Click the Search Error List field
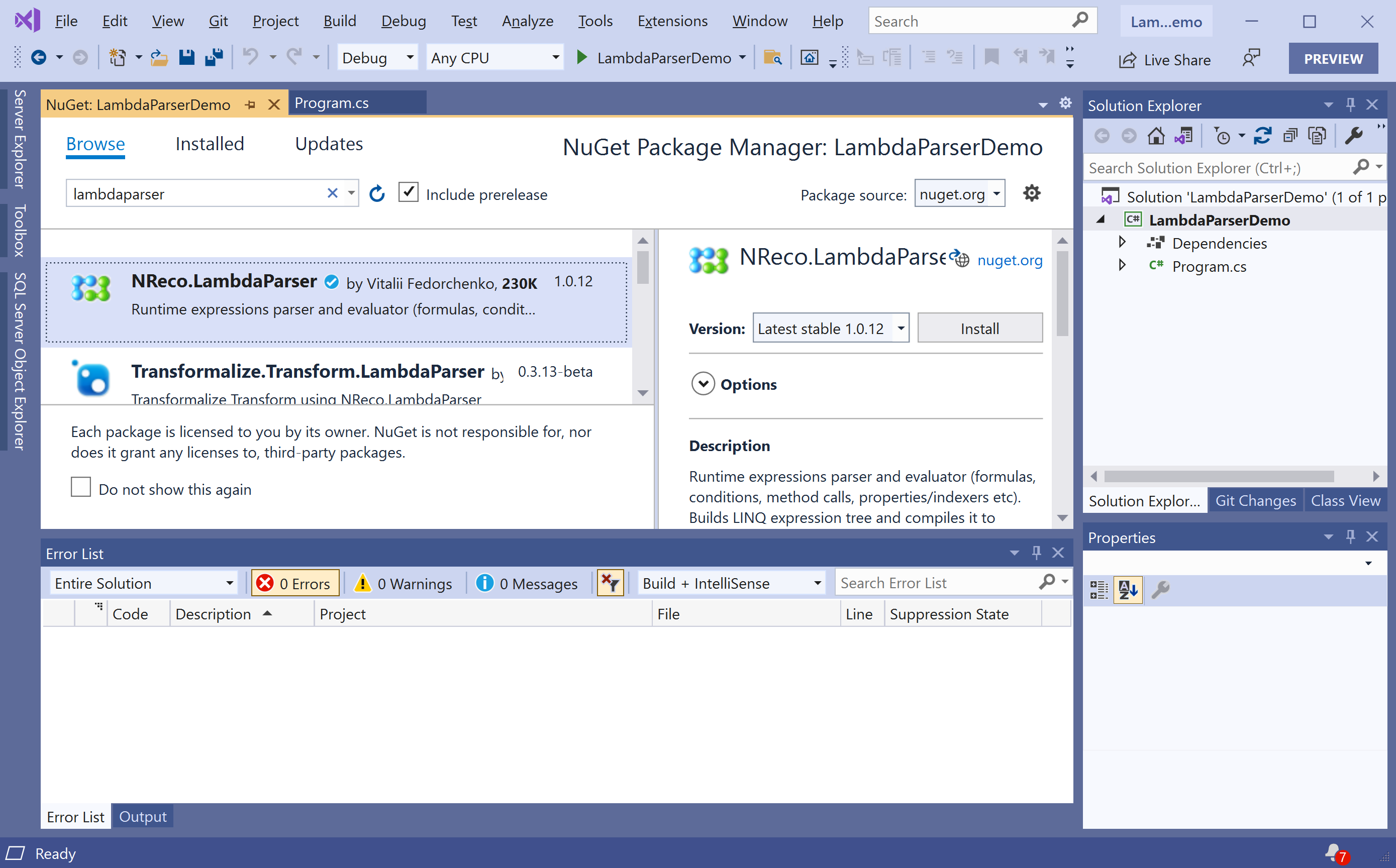Screen dimensions: 1396x868 (936, 583)
